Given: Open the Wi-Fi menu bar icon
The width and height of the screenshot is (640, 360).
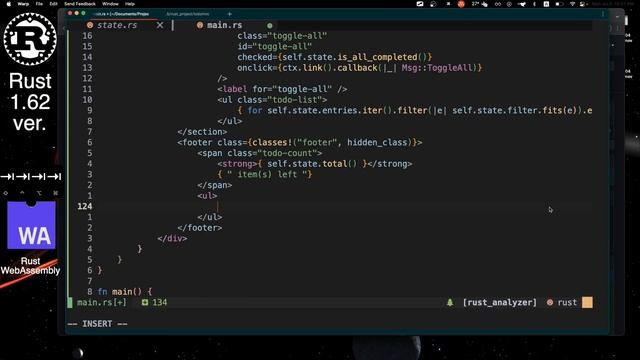Looking at the screenshot, I should 573,4.
